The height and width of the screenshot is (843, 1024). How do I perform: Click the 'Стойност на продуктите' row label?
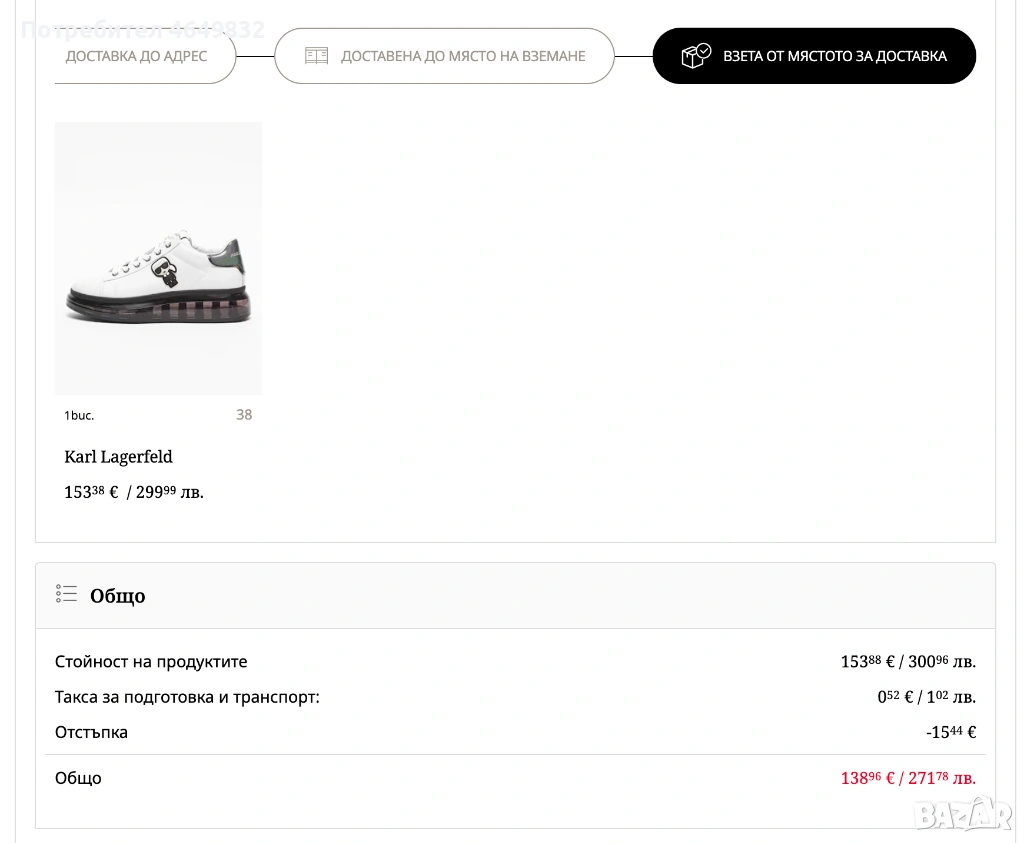(x=151, y=662)
